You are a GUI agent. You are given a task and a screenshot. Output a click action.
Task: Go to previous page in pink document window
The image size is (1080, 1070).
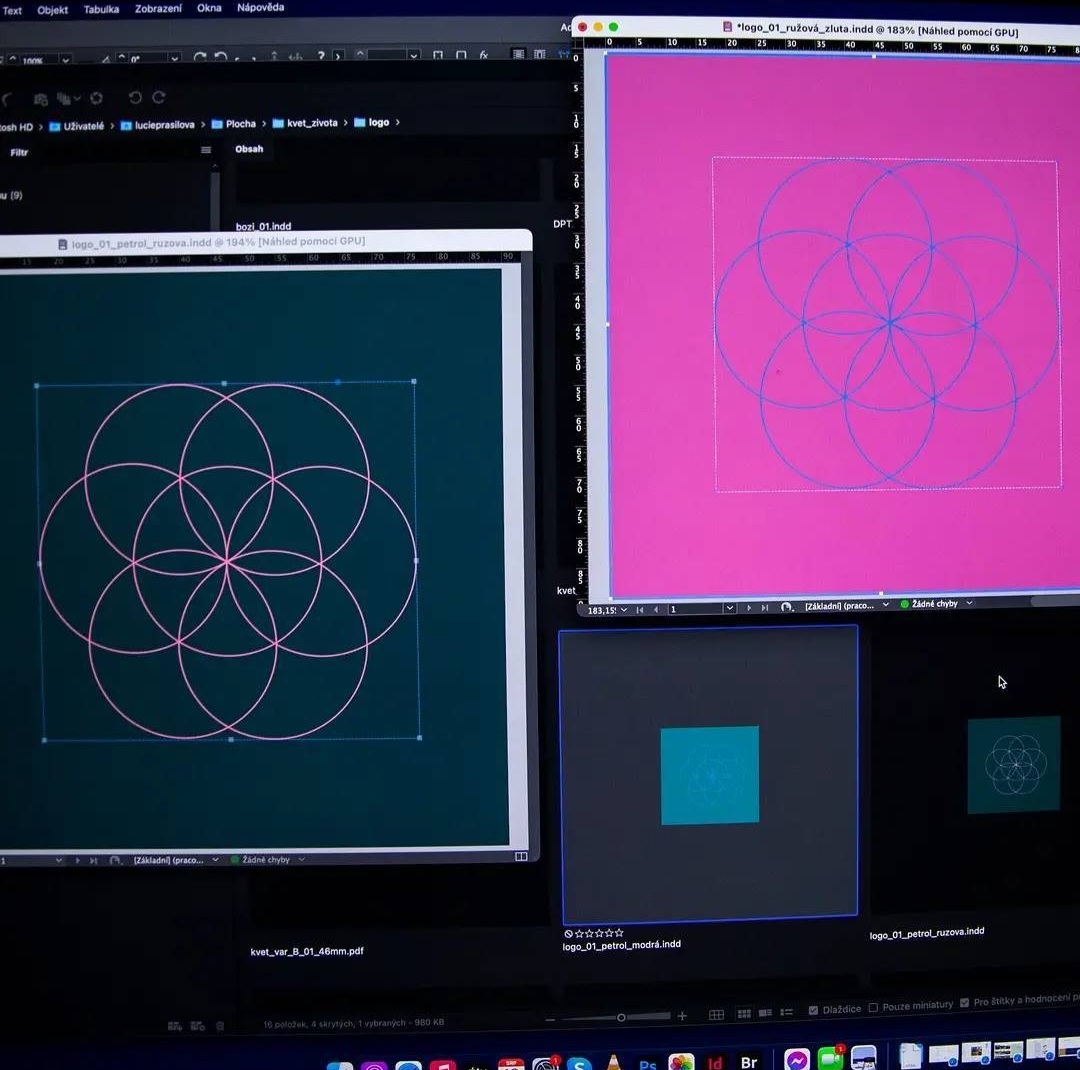656,609
